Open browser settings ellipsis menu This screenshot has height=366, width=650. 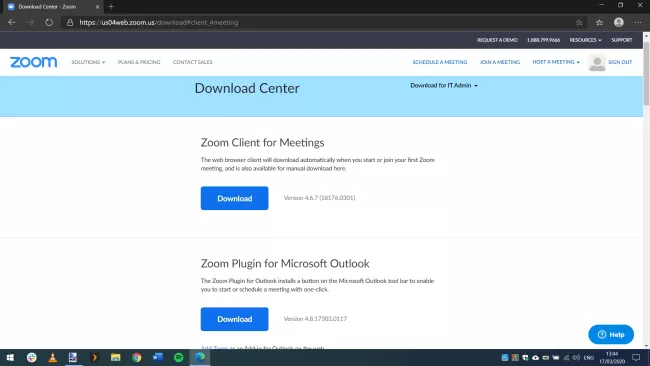[x=638, y=22]
